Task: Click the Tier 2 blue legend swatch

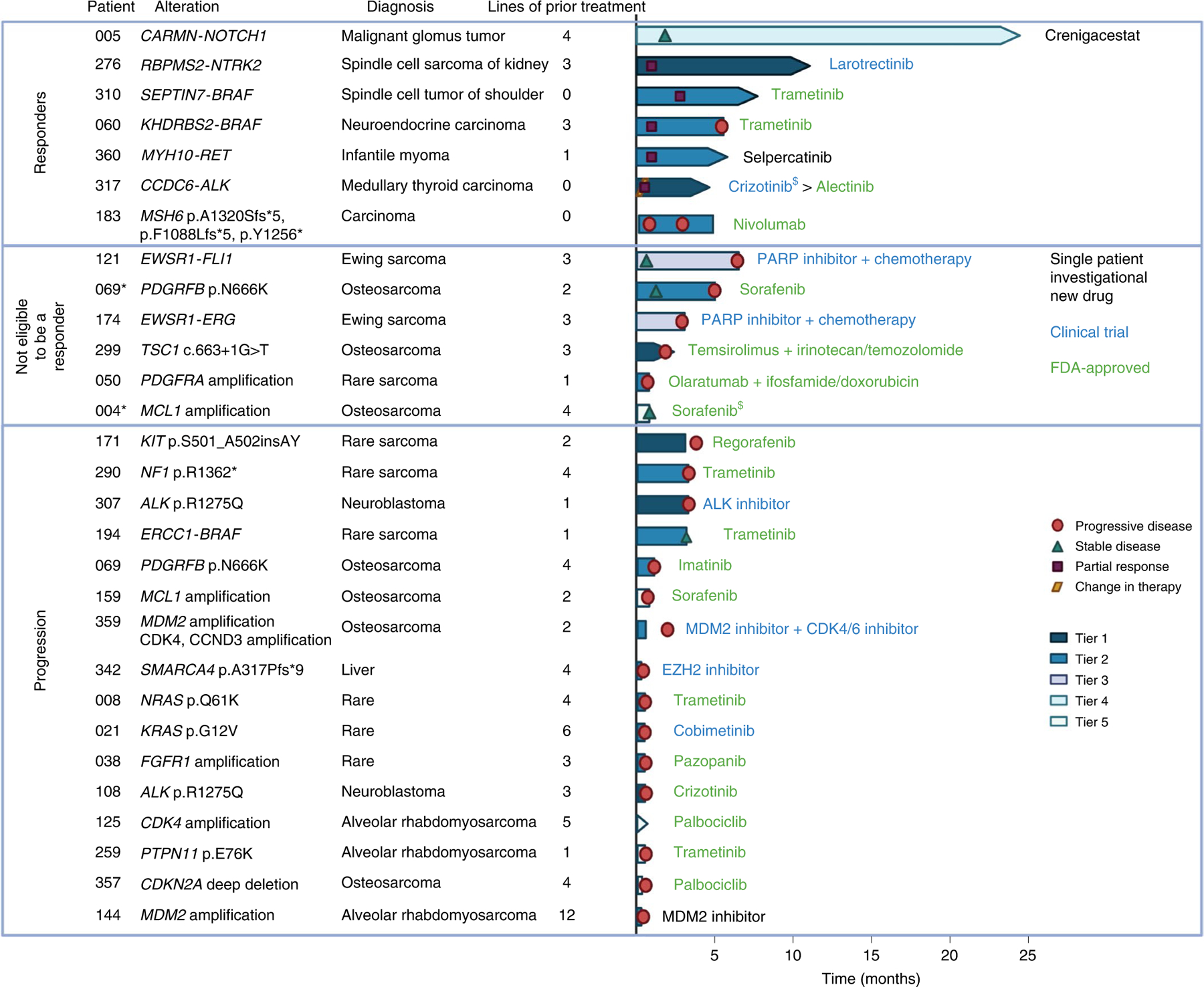Action: coord(1058,659)
